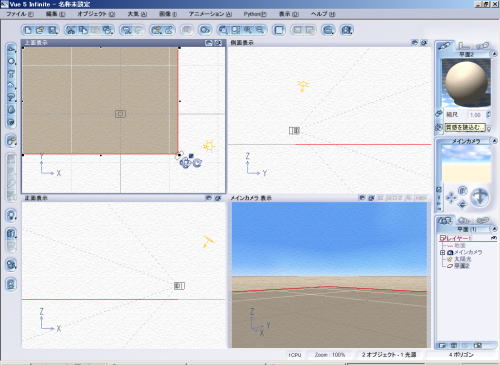500x365 pixels.
Task: Open the アニメーション menu
Action: [x=210, y=14]
